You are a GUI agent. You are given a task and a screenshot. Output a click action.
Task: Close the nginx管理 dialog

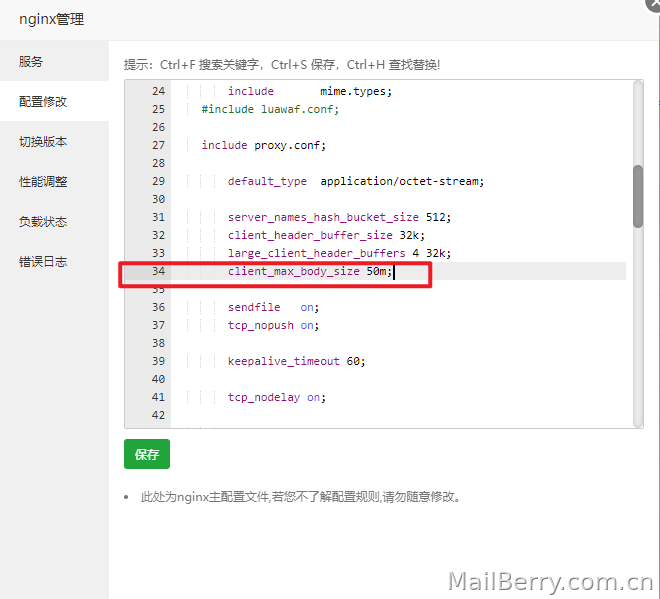click(x=654, y=3)
